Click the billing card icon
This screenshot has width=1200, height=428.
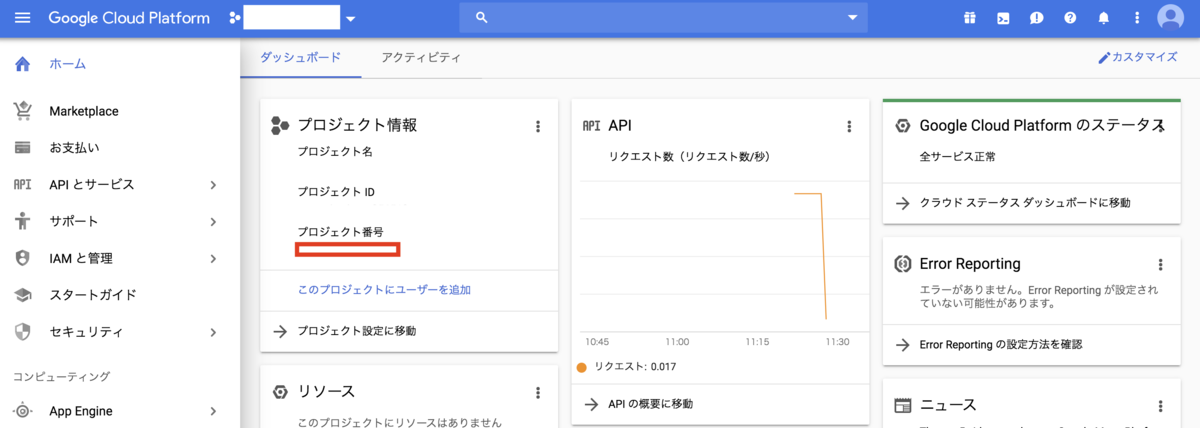point(22,148)
